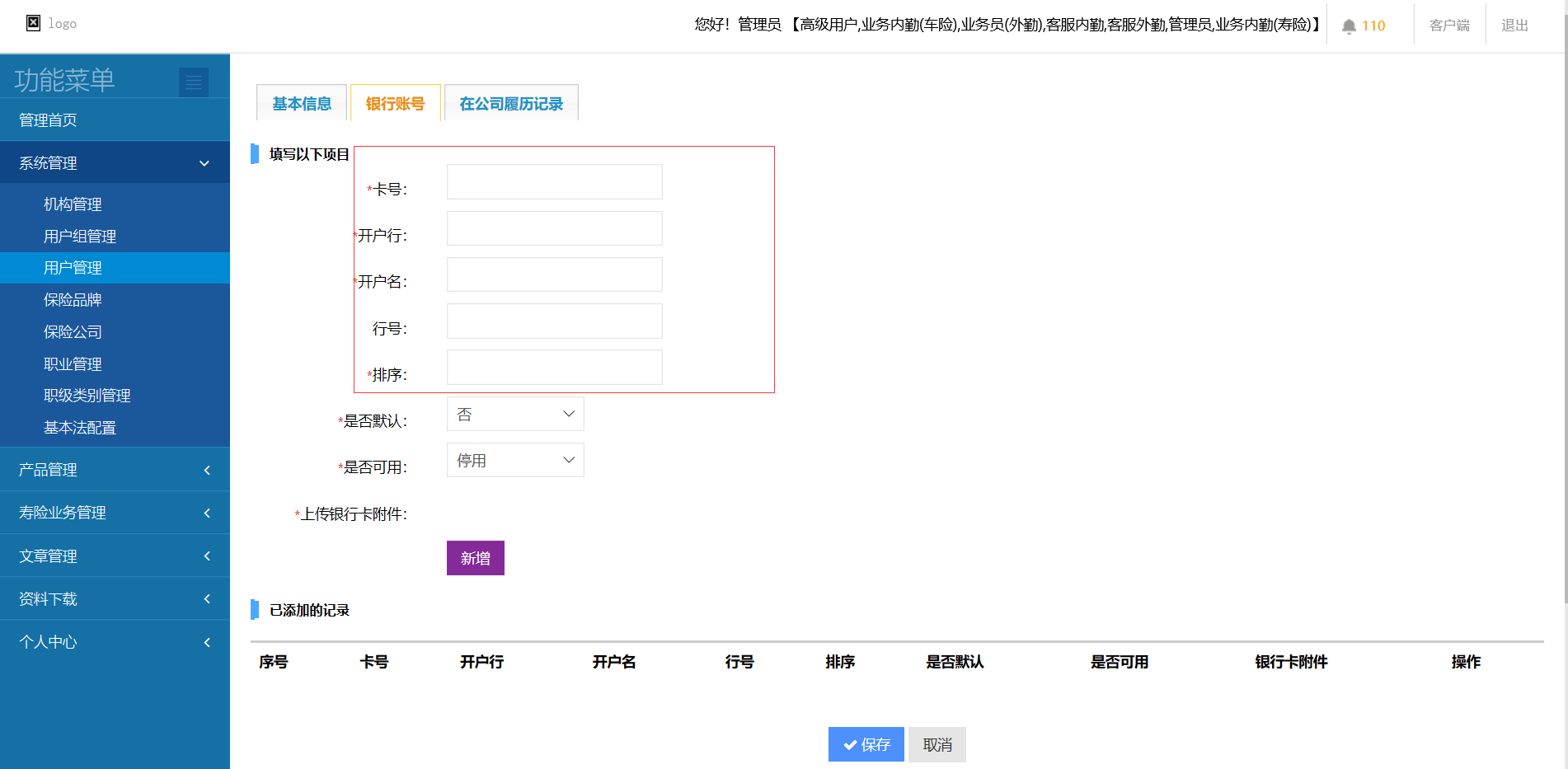Switch to the 在公司履历记录 tab
The height and width of the screenshot is (769, 1568).
click(x=511, y=104)
